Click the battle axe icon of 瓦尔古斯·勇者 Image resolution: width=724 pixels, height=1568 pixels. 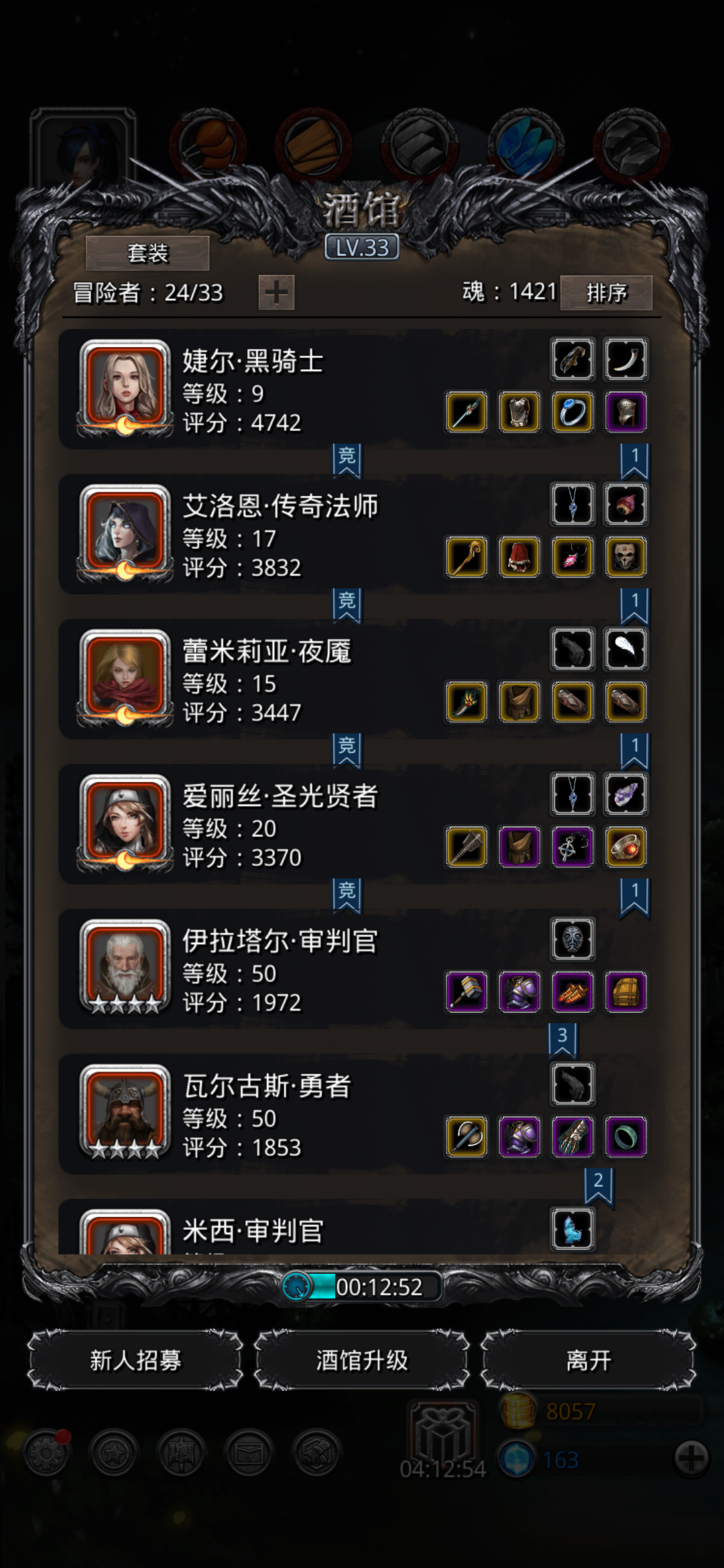(467, 1136)
